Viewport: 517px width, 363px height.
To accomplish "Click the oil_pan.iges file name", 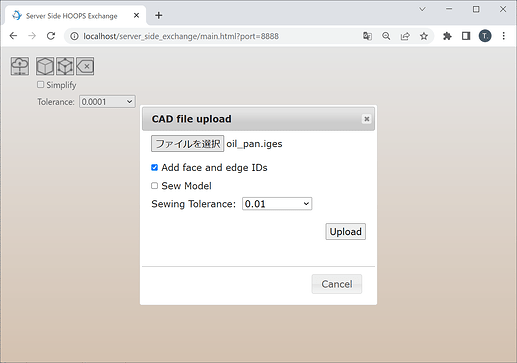I will point(254,144).
